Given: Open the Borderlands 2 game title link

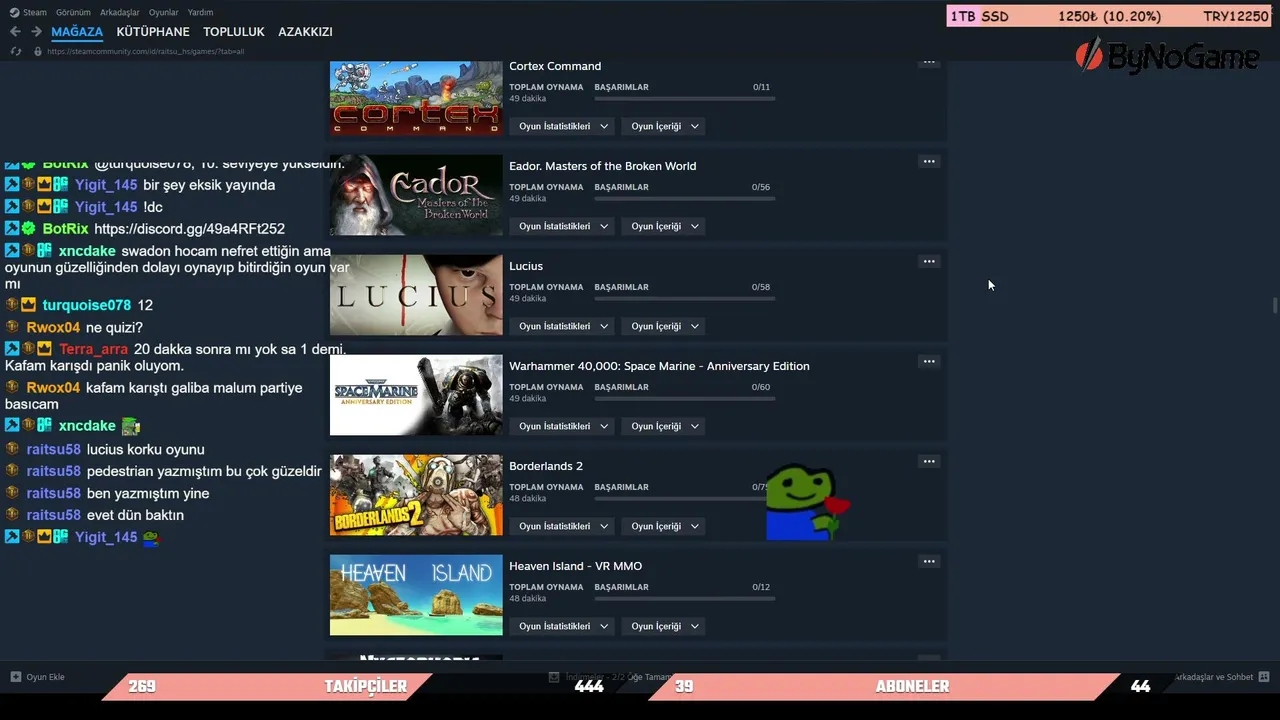Looking at the screenshot, I should click(x=546, y=466).
